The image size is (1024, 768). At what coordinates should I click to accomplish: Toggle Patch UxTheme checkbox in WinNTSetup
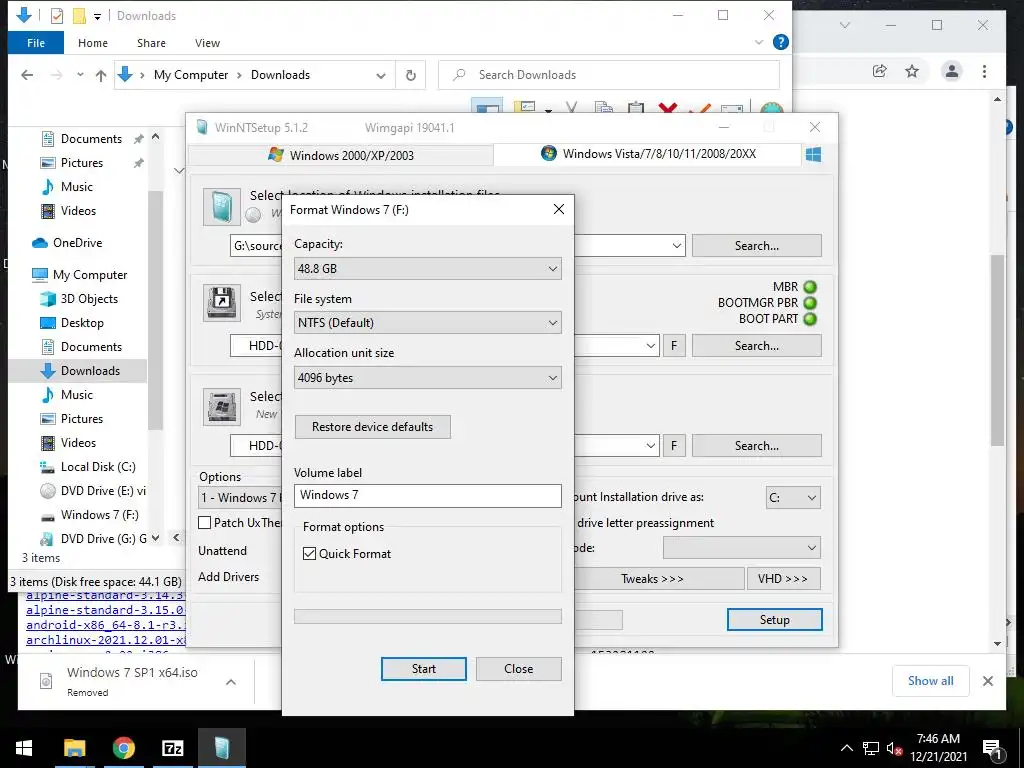point(204,522)
